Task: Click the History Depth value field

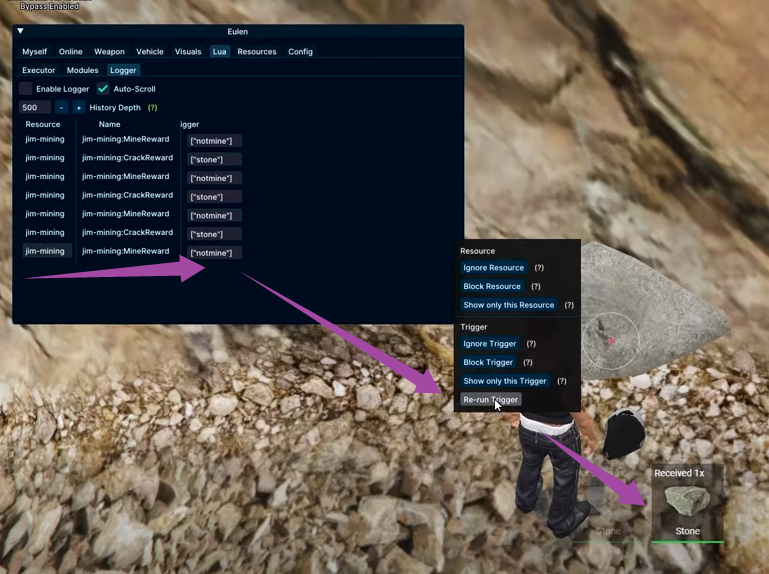Action: (35, 107)
